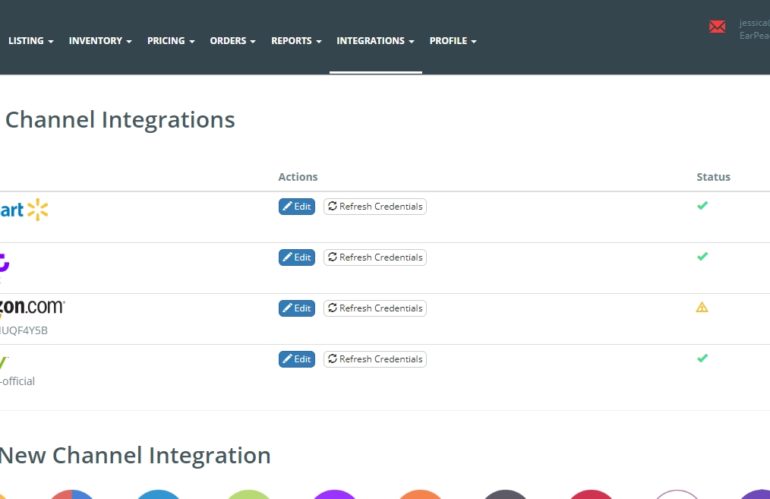
Task: Click the Walmart spark logo
Action: point(37,209)
